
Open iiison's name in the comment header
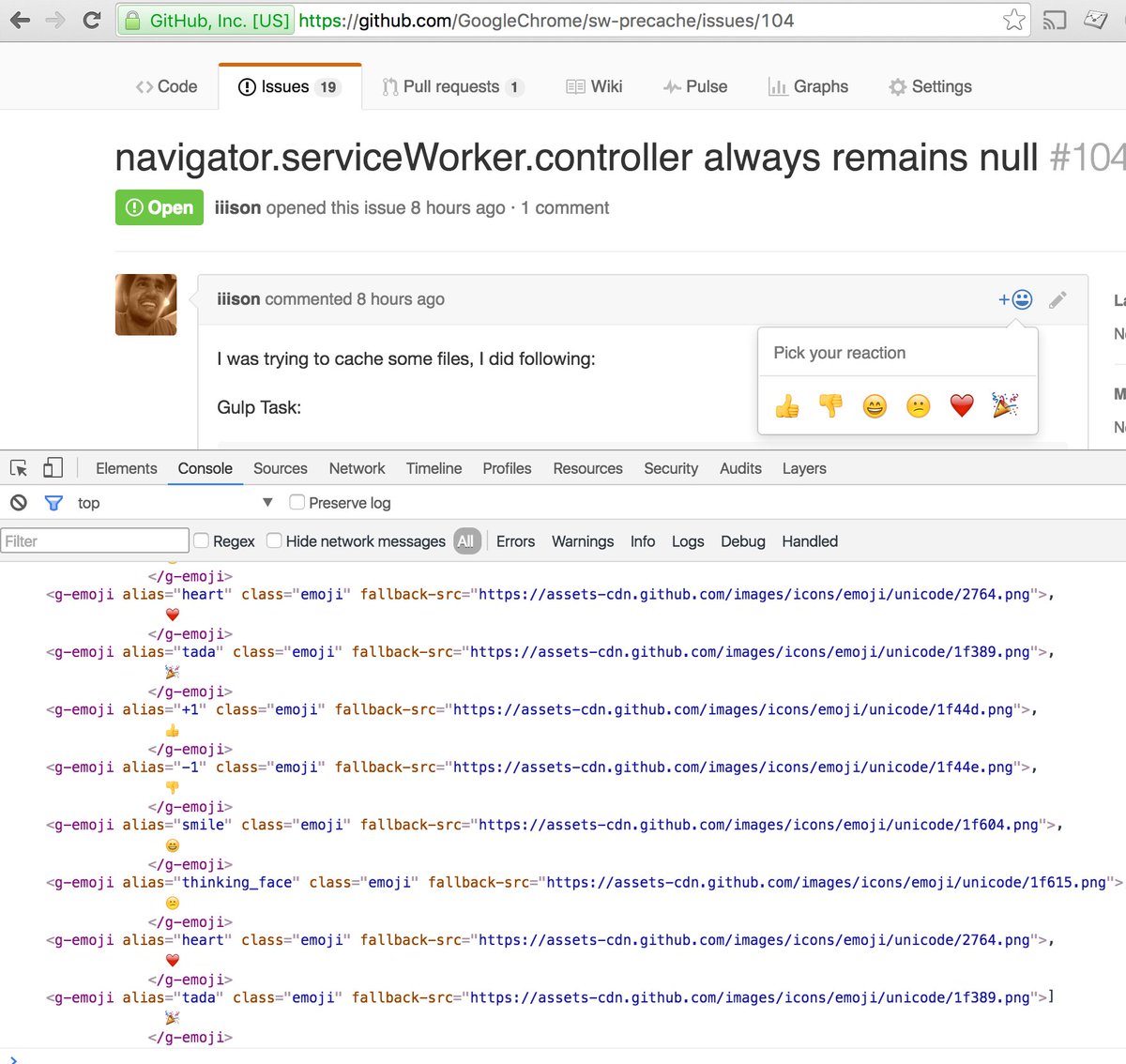coord(238,299)
